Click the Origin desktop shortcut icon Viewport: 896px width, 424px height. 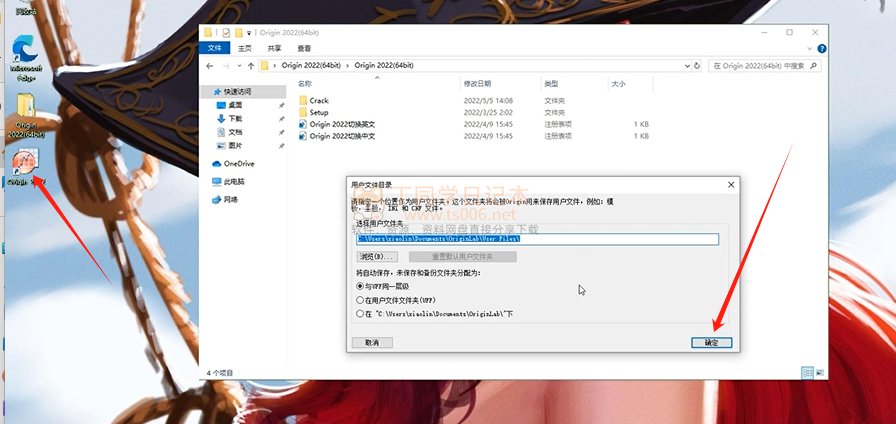(x=25, y=167)
